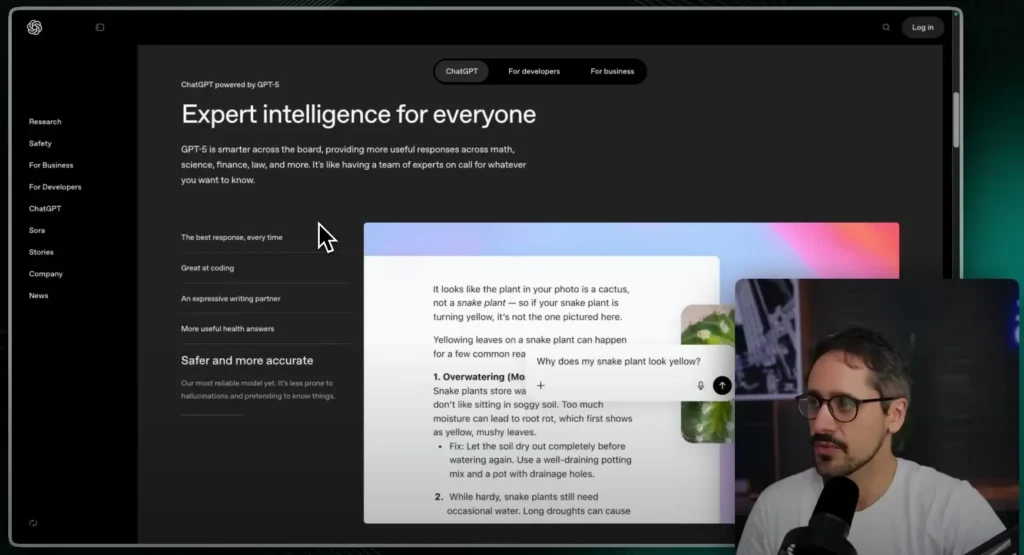
Task: Open Stories in the sidebar
Action: [x=41, y=252]
